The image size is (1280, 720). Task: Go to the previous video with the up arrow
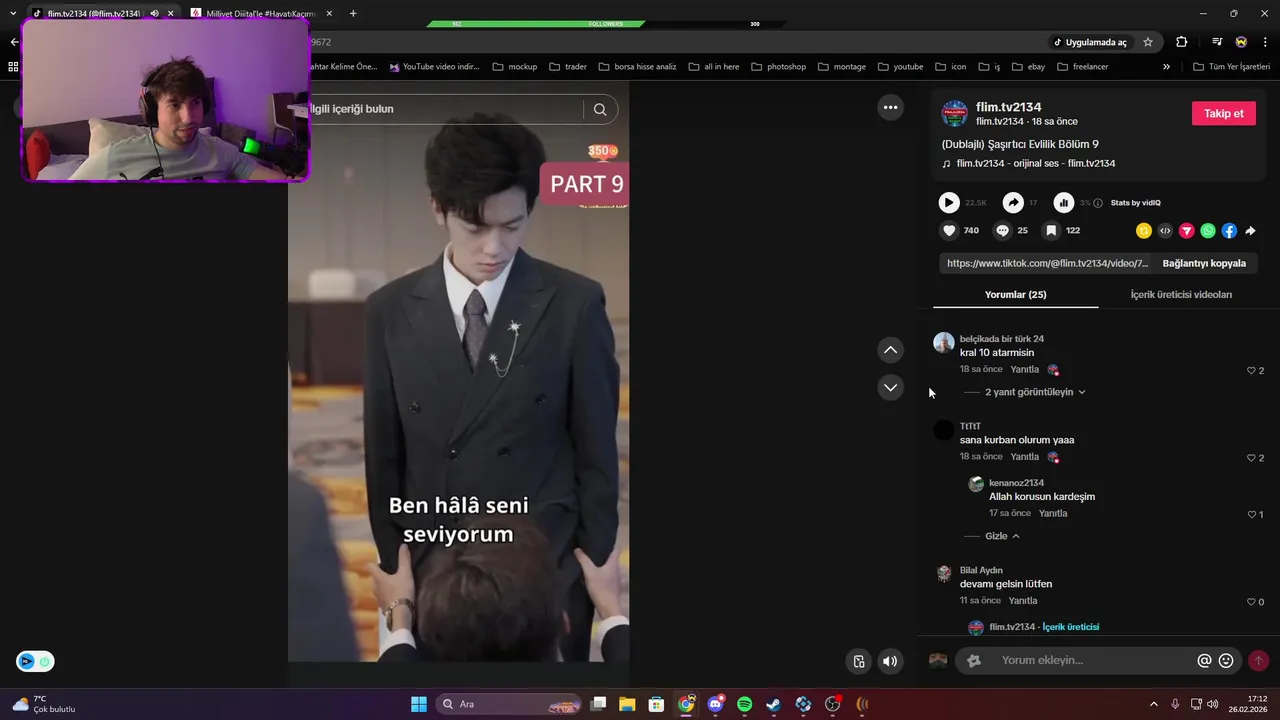[x=890, y=350]
